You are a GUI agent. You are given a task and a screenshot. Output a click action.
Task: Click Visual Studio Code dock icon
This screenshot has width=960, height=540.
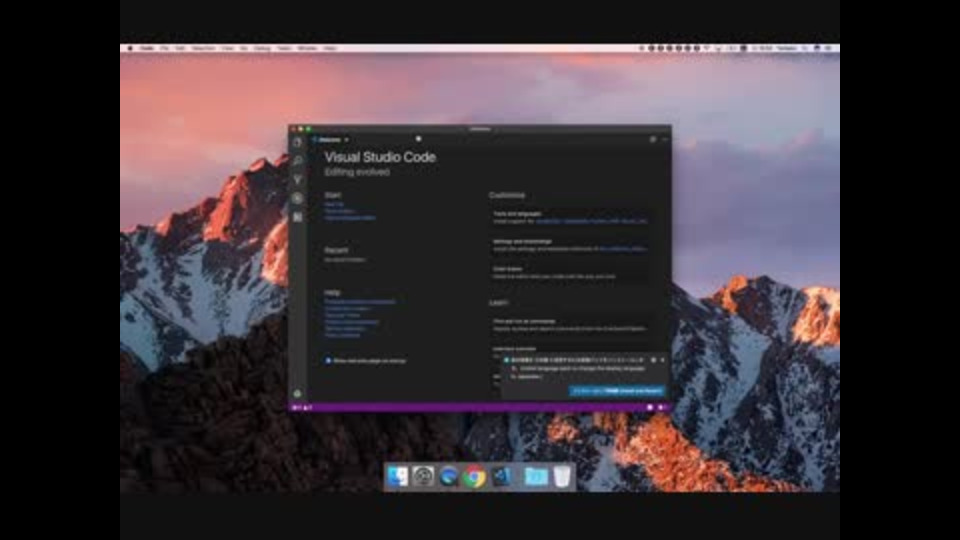[x=501, y=476]
